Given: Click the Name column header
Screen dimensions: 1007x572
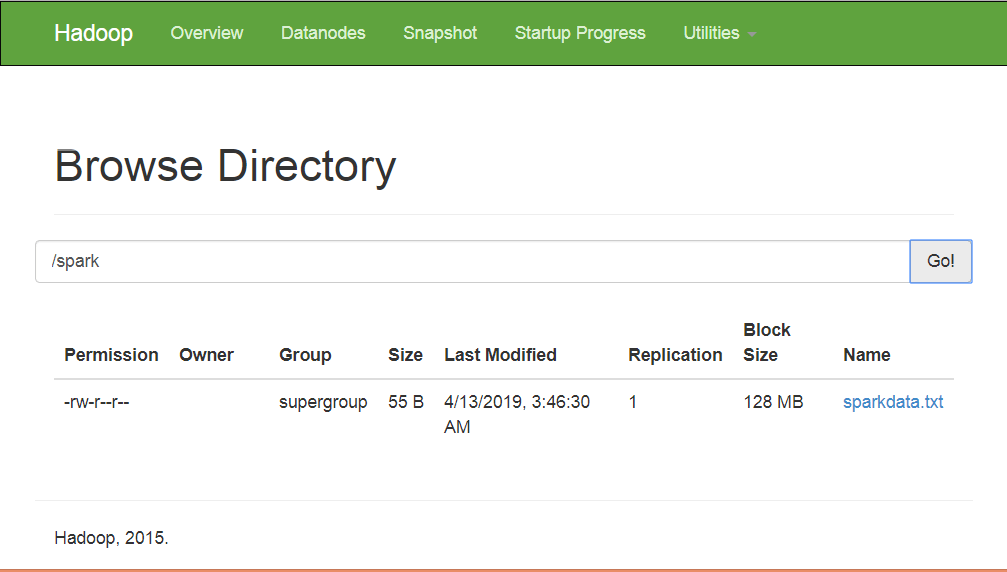Looking at the screenshot, I should tap(866, 355).
